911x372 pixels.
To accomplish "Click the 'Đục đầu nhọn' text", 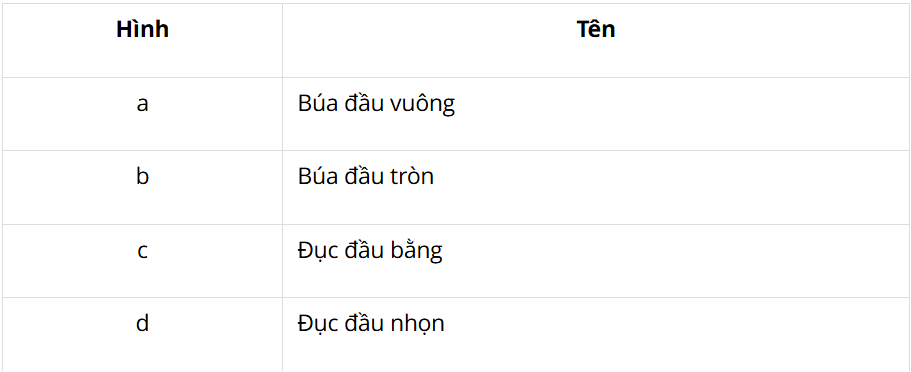I will coord(371,324).
